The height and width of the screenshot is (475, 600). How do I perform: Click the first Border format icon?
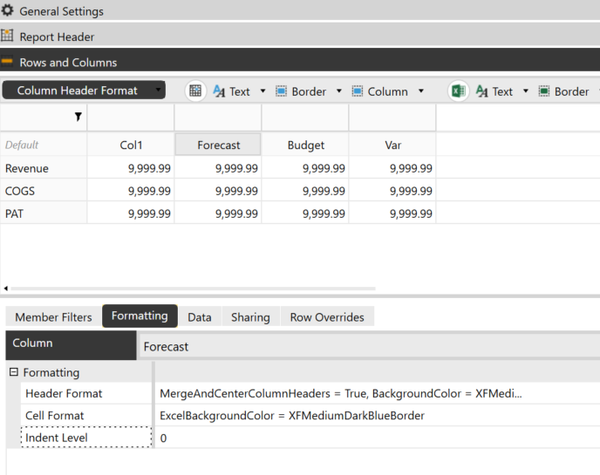click(279, 91)
